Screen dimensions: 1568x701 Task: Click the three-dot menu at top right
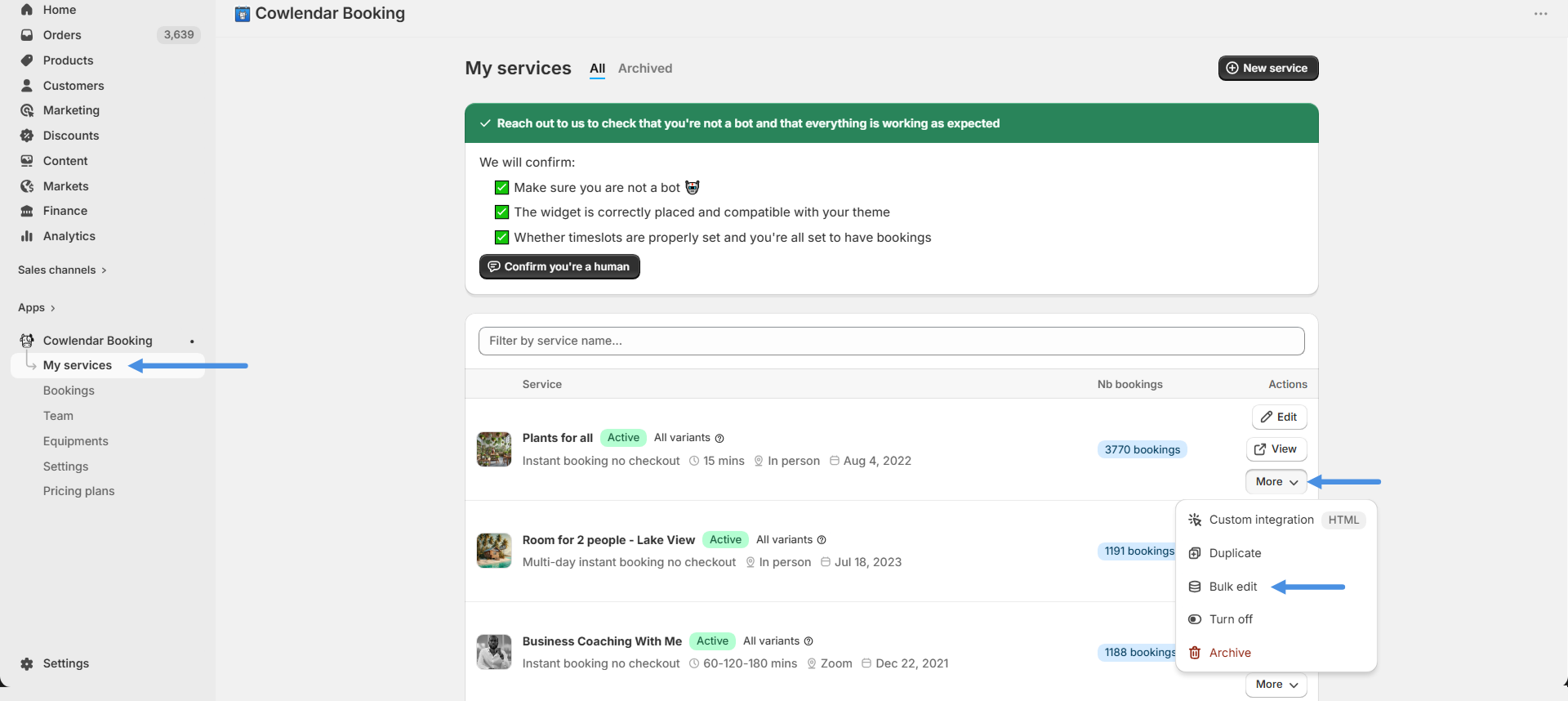(x=1540, y=14)
